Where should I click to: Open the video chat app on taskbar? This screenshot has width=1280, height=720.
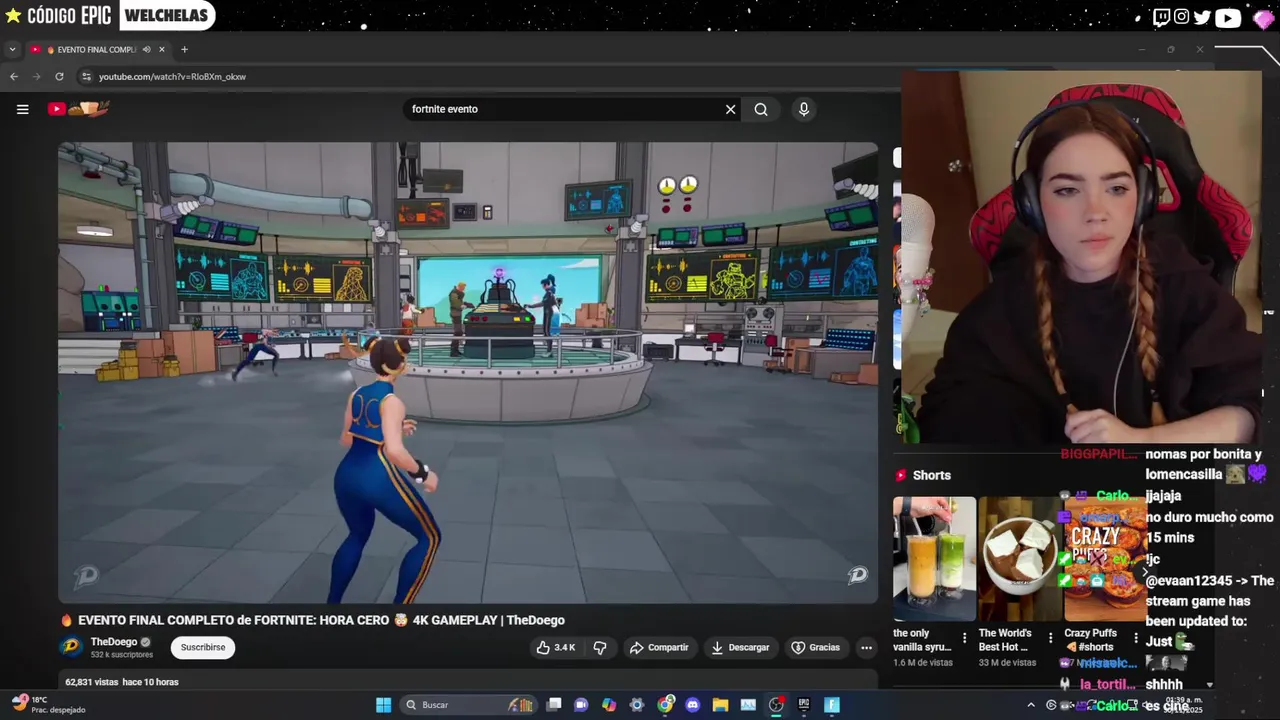tap(581, 705)
